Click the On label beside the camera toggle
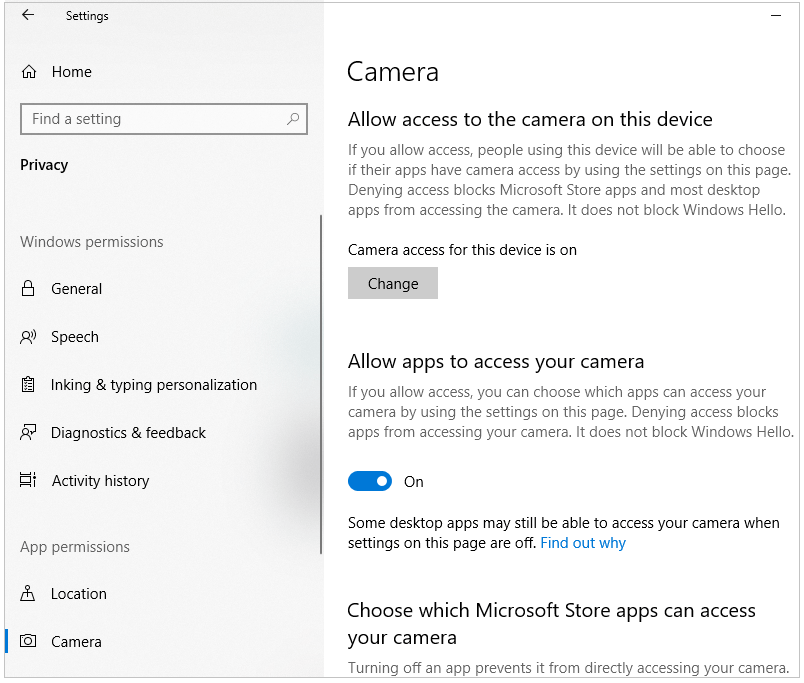The image size is (804, 683). pyautogui.click(x=413, y=481)
